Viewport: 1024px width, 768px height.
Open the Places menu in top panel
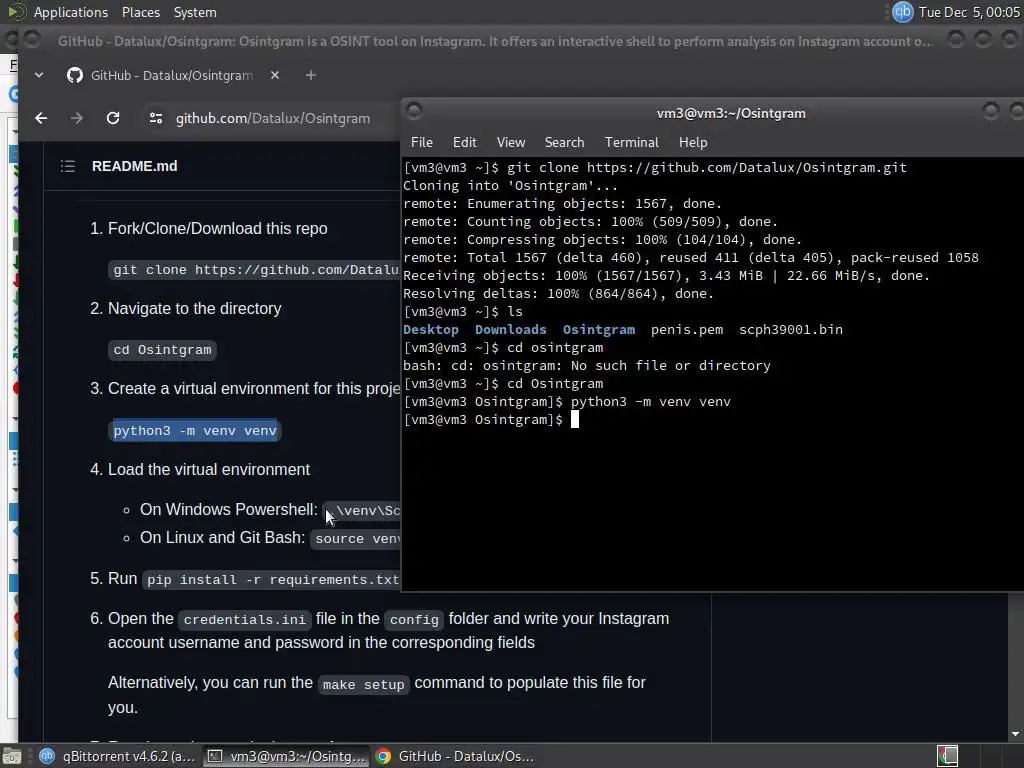pos(140,12)
